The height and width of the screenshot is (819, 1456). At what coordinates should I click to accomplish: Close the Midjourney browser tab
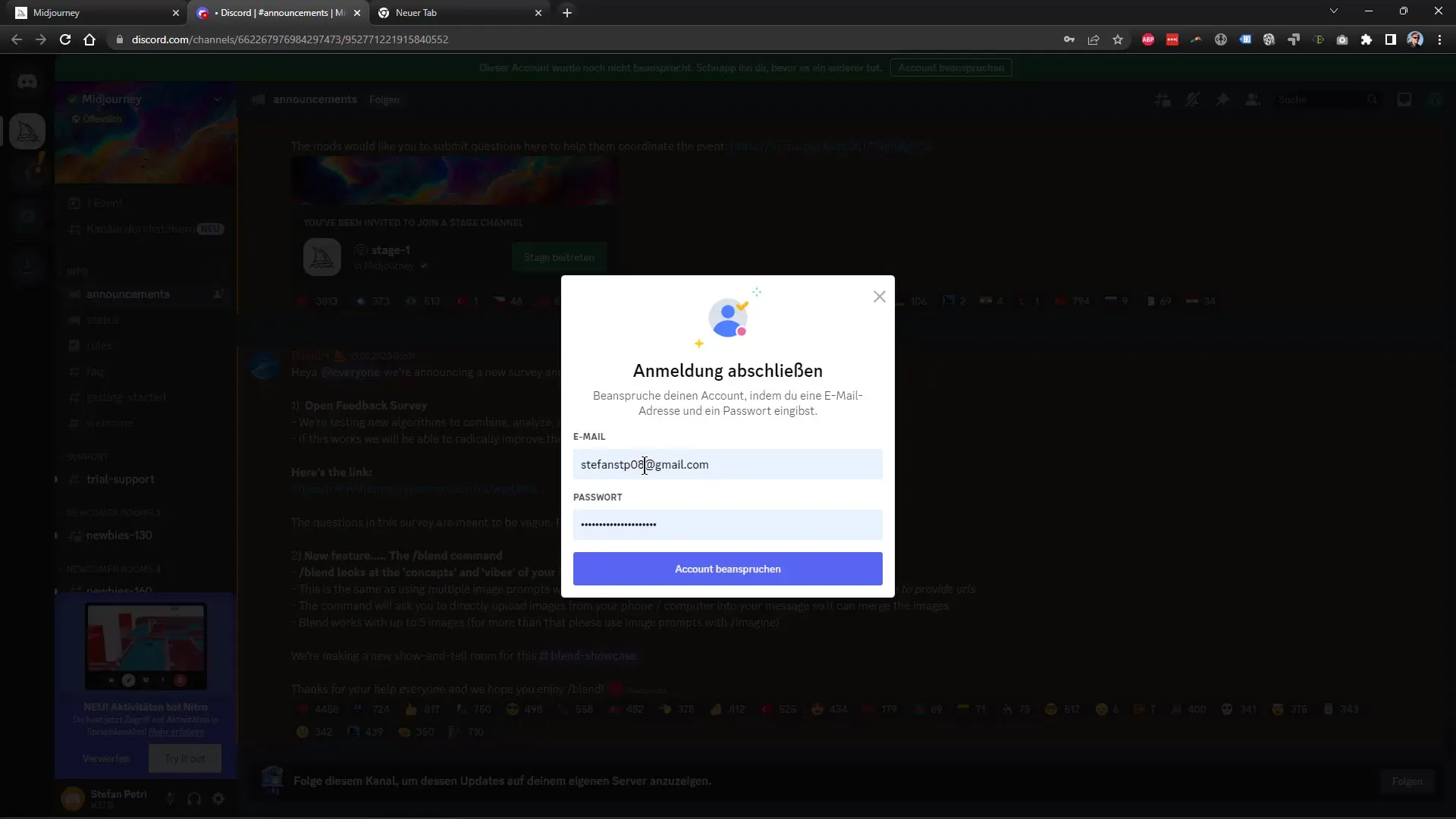[176, 13]
